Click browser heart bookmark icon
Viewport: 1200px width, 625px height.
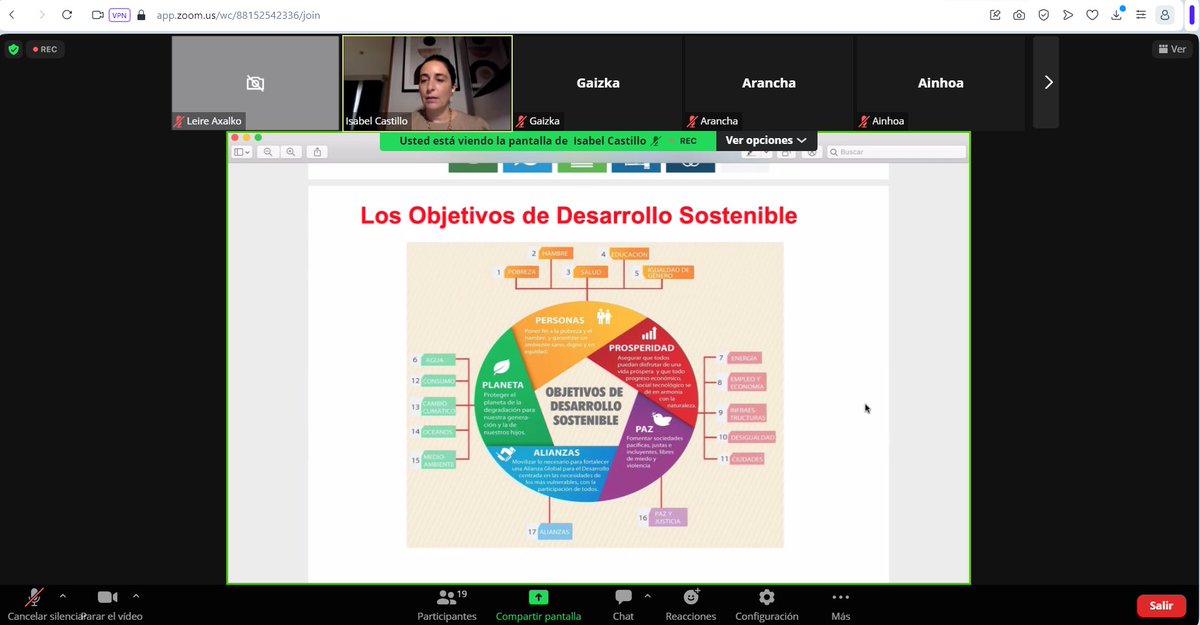[x=1092, y=15]
